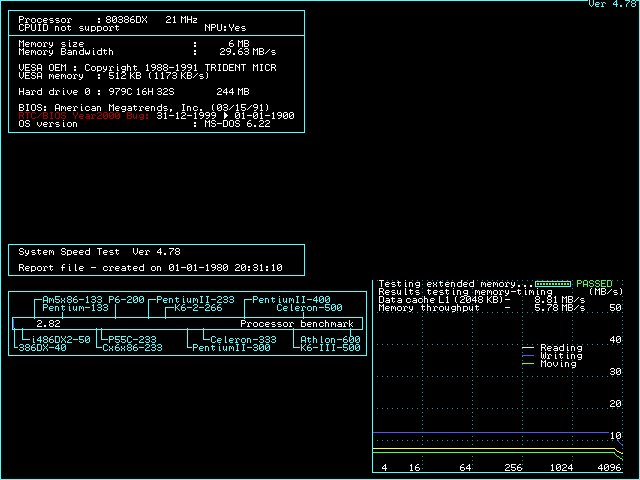Image resolution: width=640 pixels, height=480 pixels.
Task: Click the extended memory test progress bar
Action: point(553,284)
